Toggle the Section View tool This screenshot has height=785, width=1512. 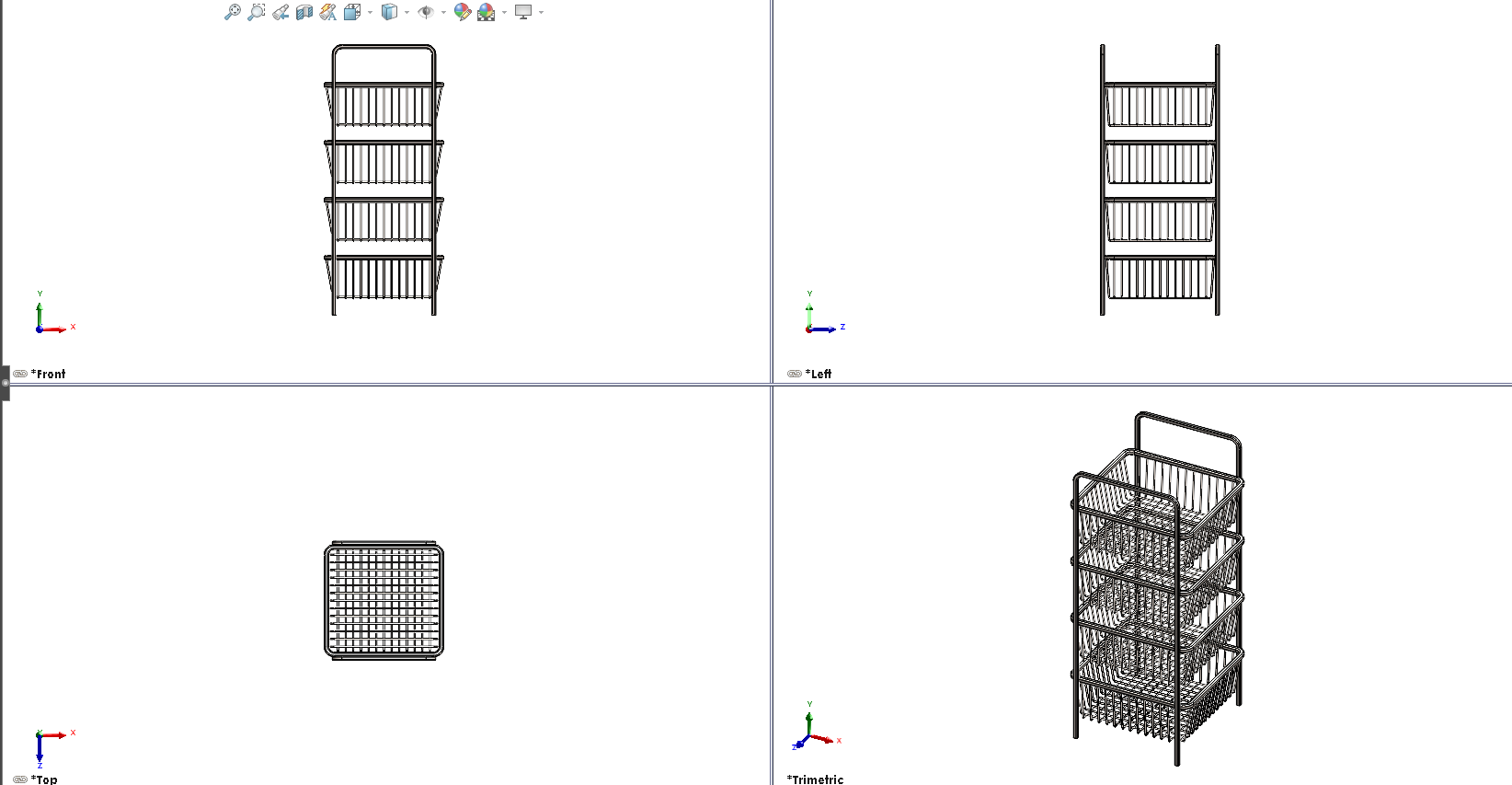(x=304, y=12)
